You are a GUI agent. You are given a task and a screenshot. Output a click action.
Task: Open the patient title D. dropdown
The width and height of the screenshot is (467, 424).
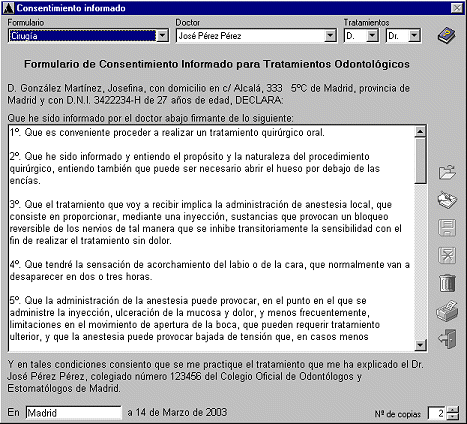pos(372,36)
